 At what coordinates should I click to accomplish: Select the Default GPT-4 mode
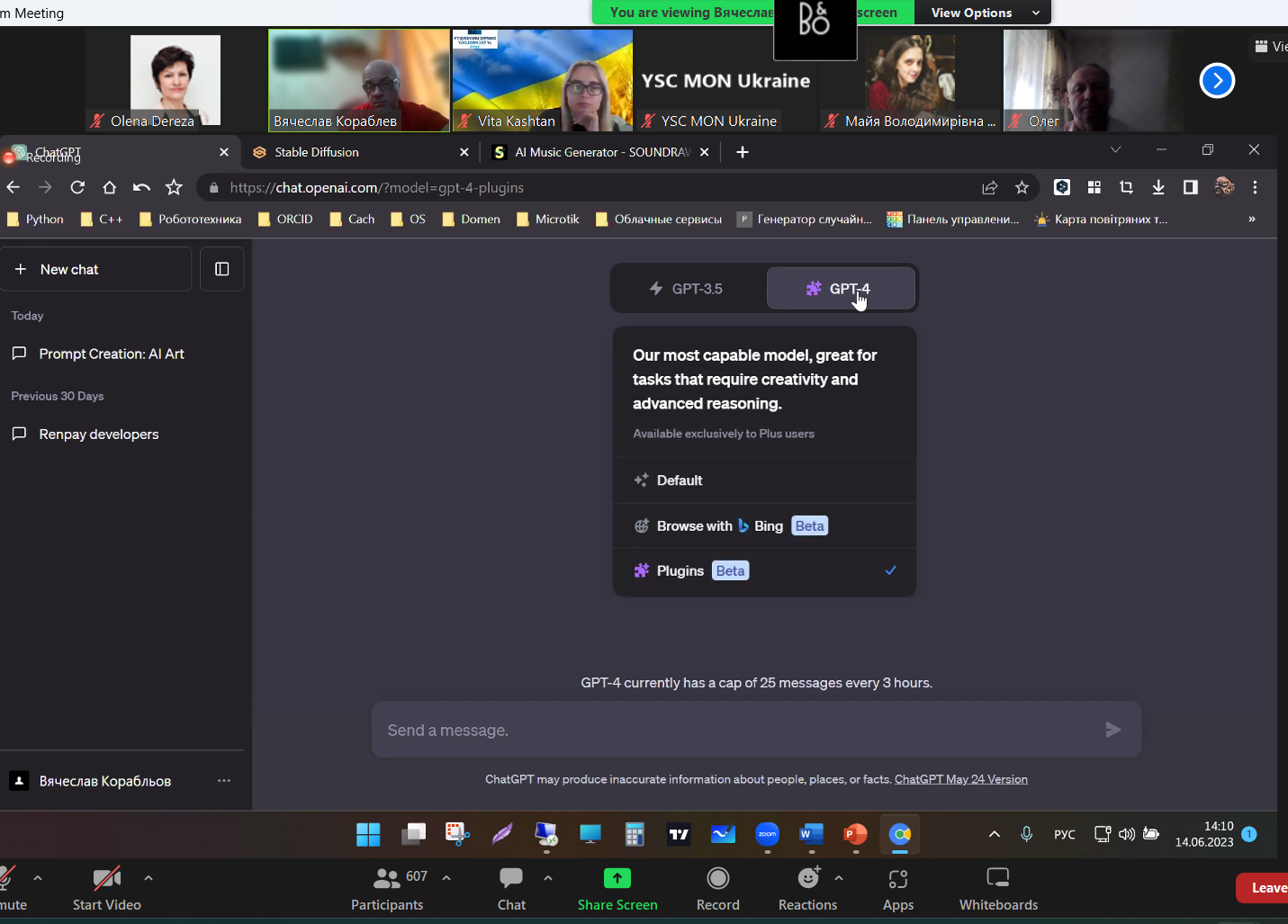(680, 480)
